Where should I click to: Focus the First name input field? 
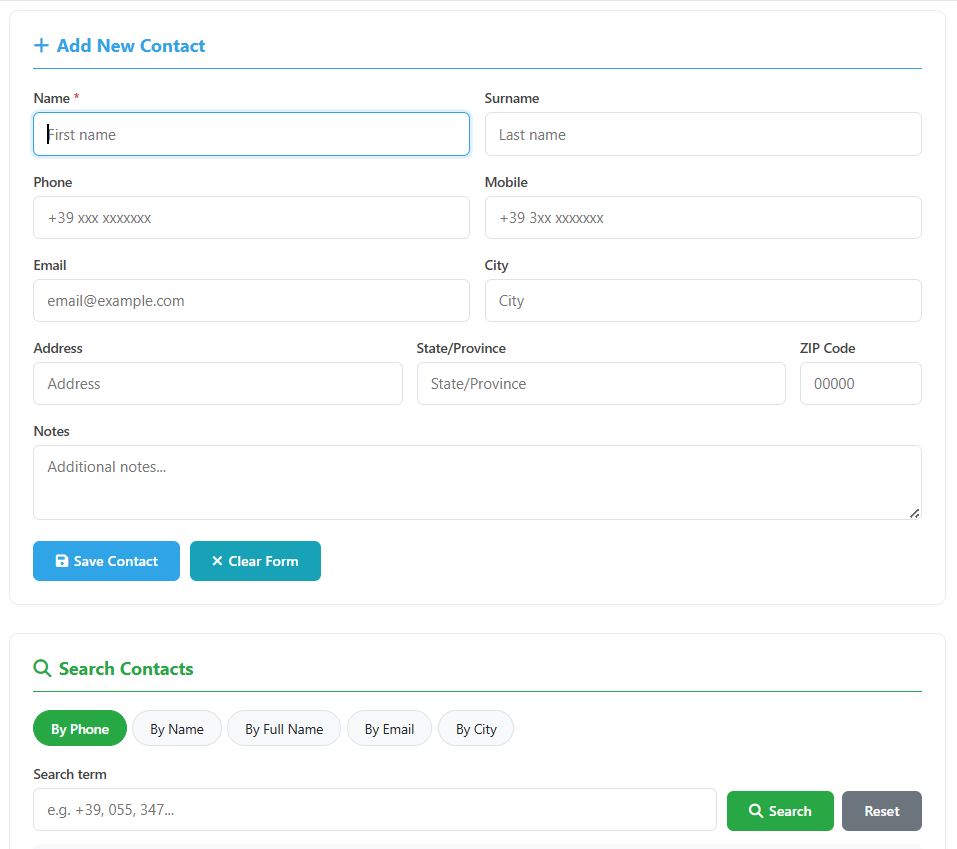(x=251, y=133)
